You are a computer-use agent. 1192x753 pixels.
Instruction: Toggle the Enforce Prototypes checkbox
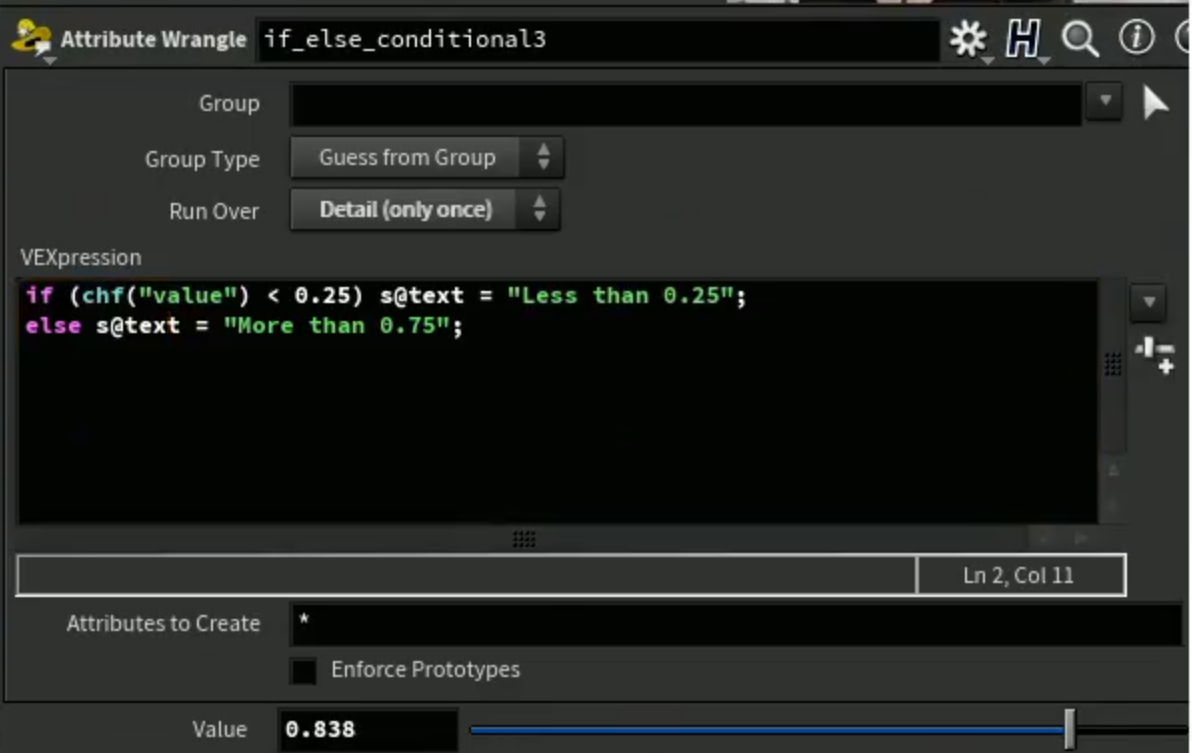point(303,670)
